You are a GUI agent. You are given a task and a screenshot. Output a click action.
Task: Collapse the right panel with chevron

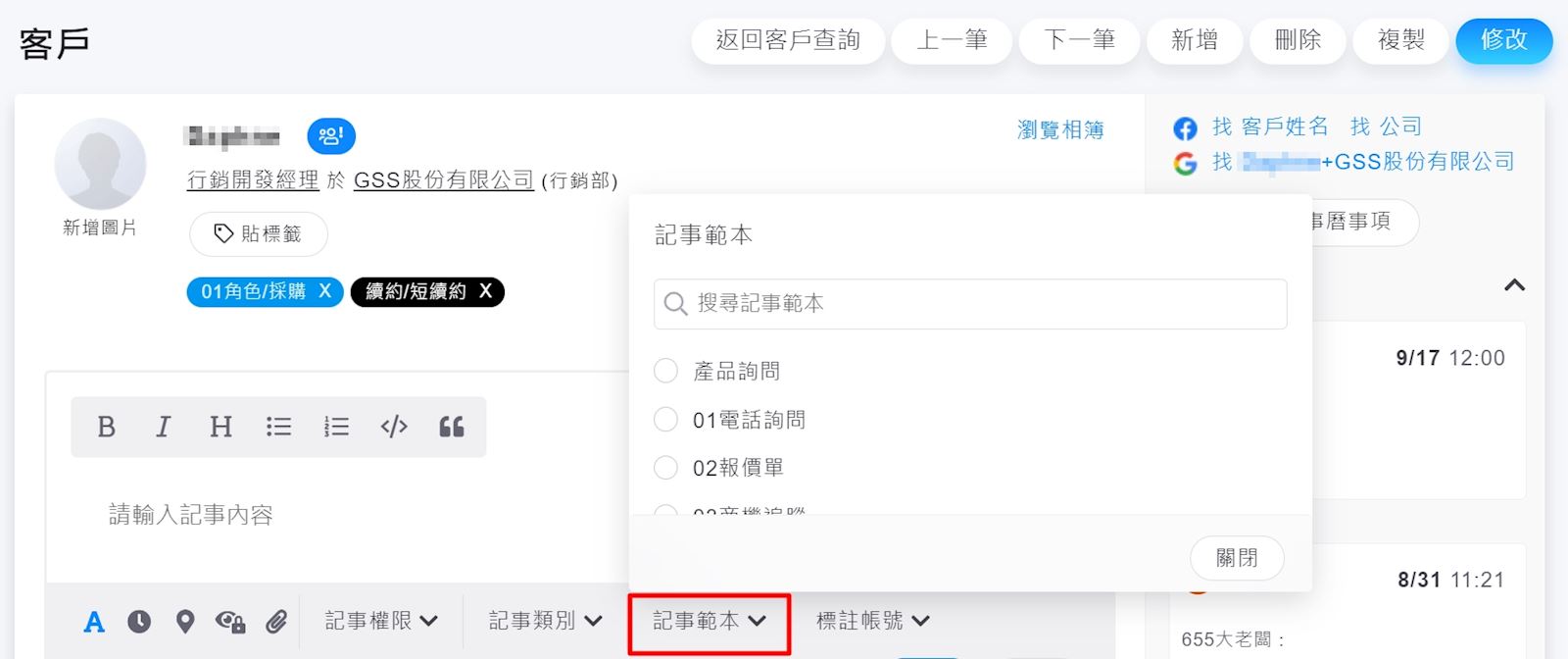coord(1514,285)
